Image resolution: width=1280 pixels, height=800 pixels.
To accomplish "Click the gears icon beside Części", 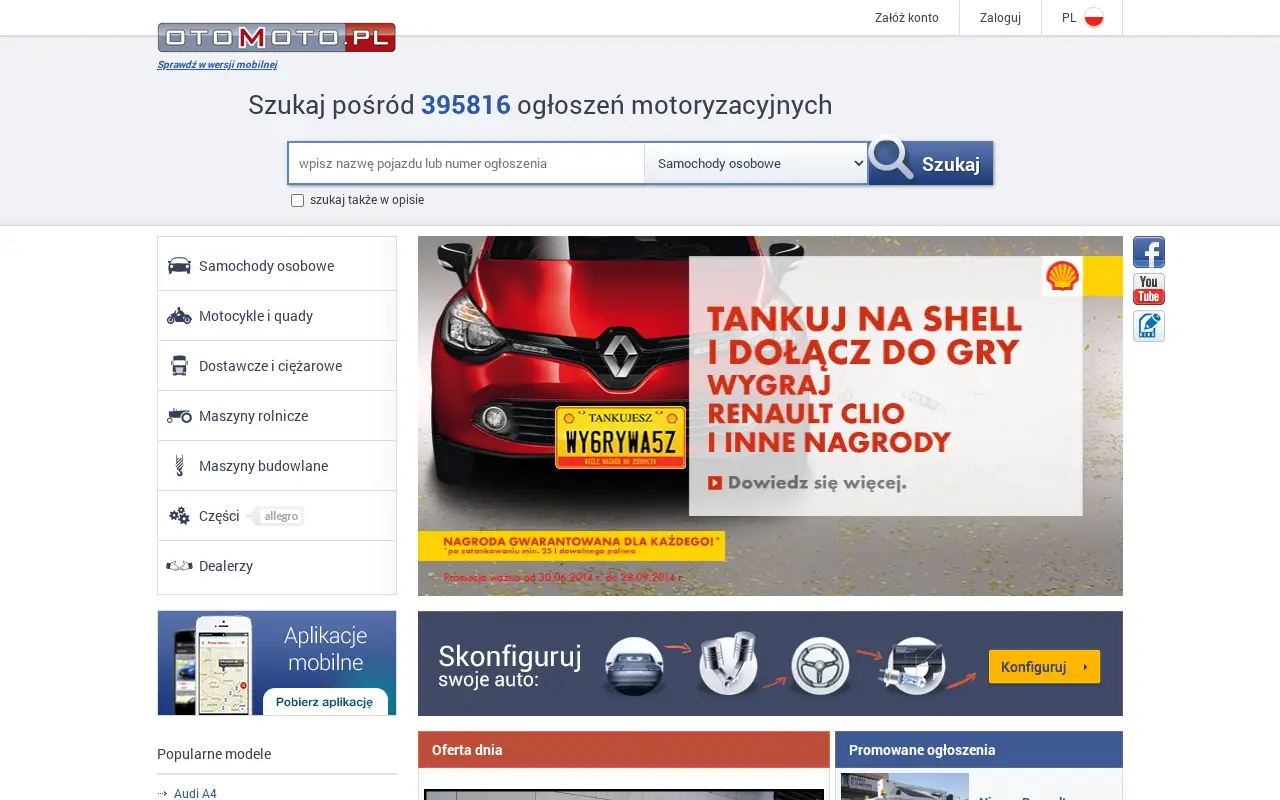I will point(179,516).
